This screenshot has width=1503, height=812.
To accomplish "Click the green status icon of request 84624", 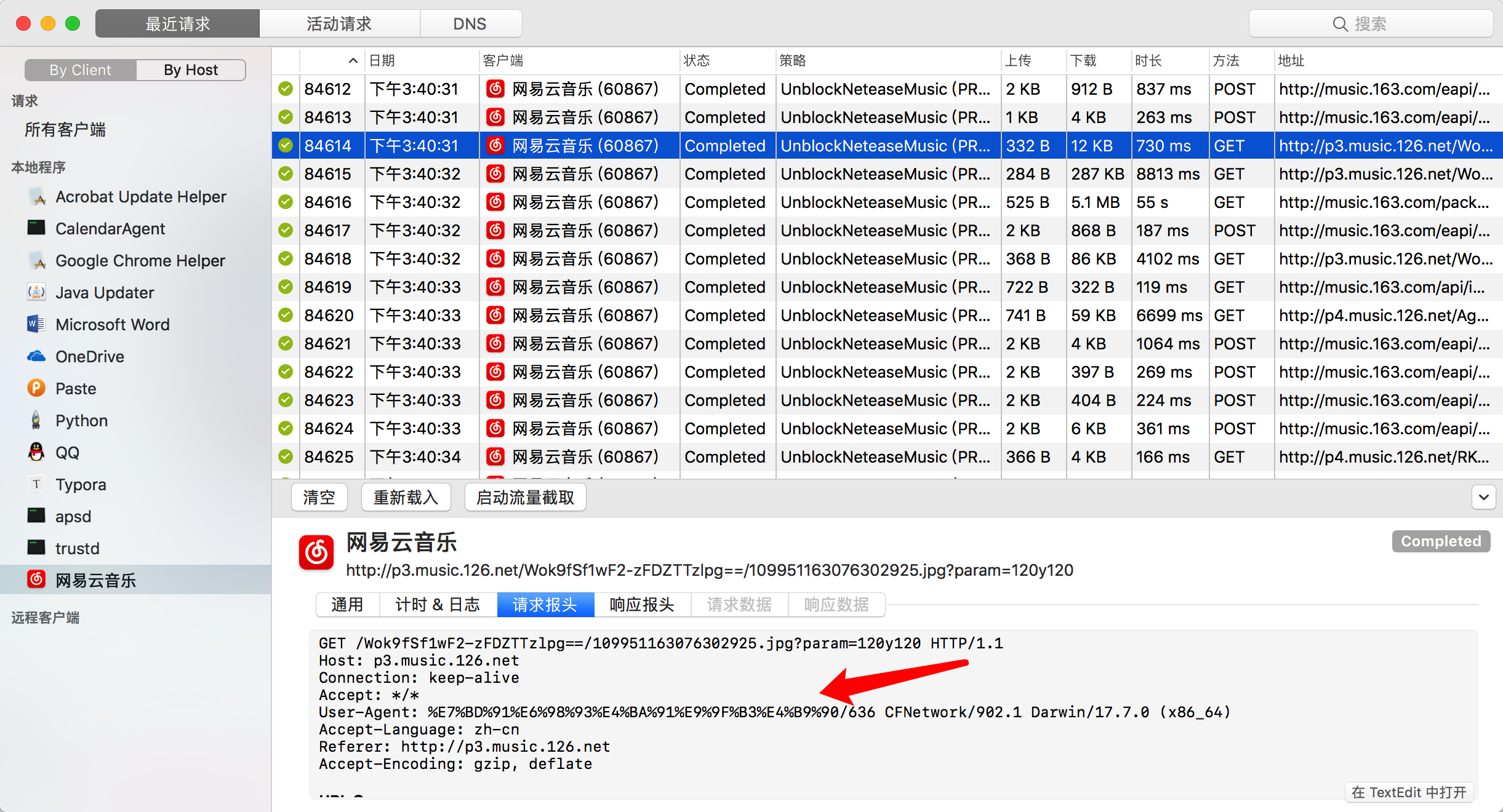I will (286, 428).
